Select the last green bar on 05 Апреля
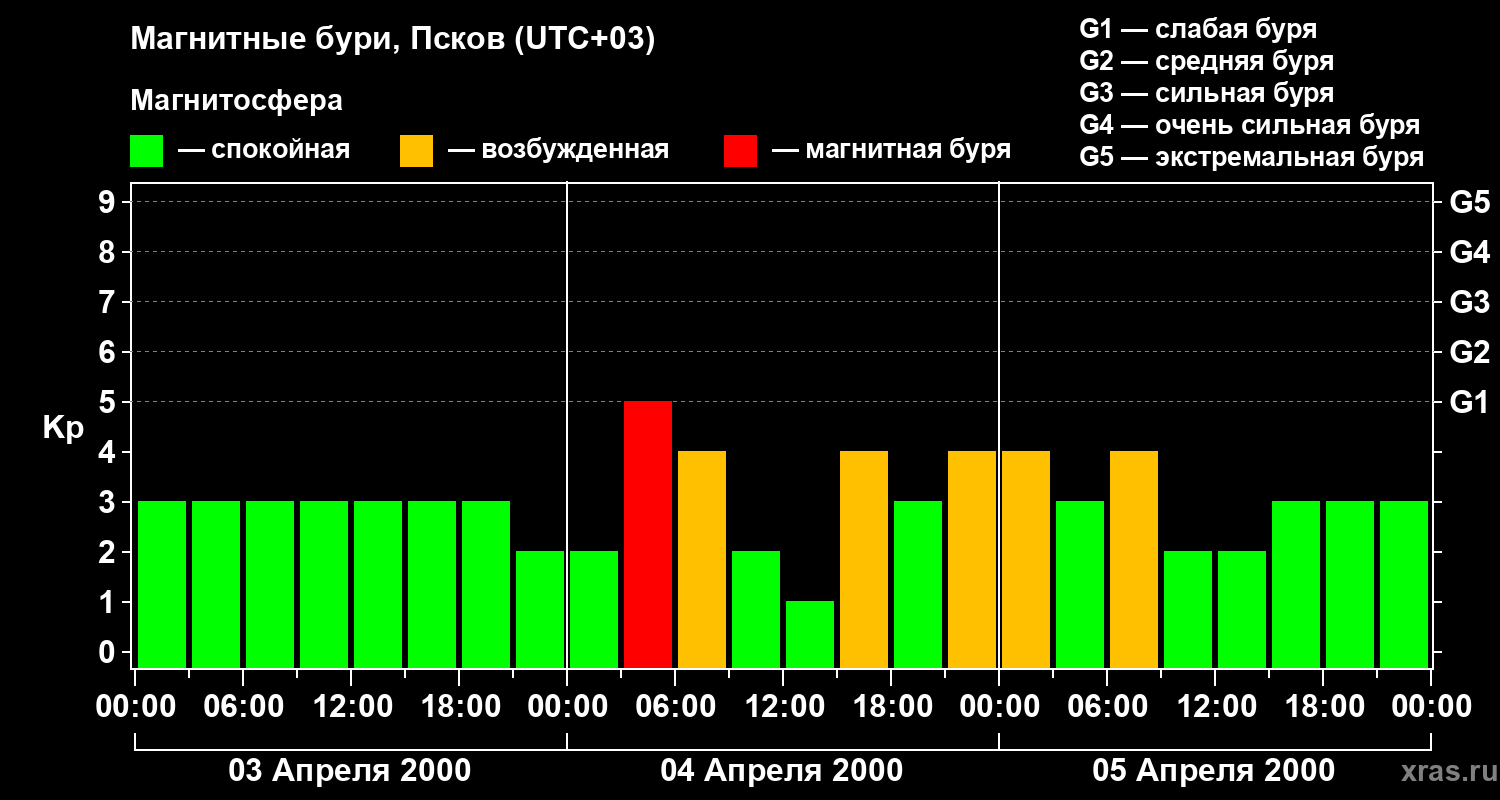The image size is (1500, 800). (1404, 584)
